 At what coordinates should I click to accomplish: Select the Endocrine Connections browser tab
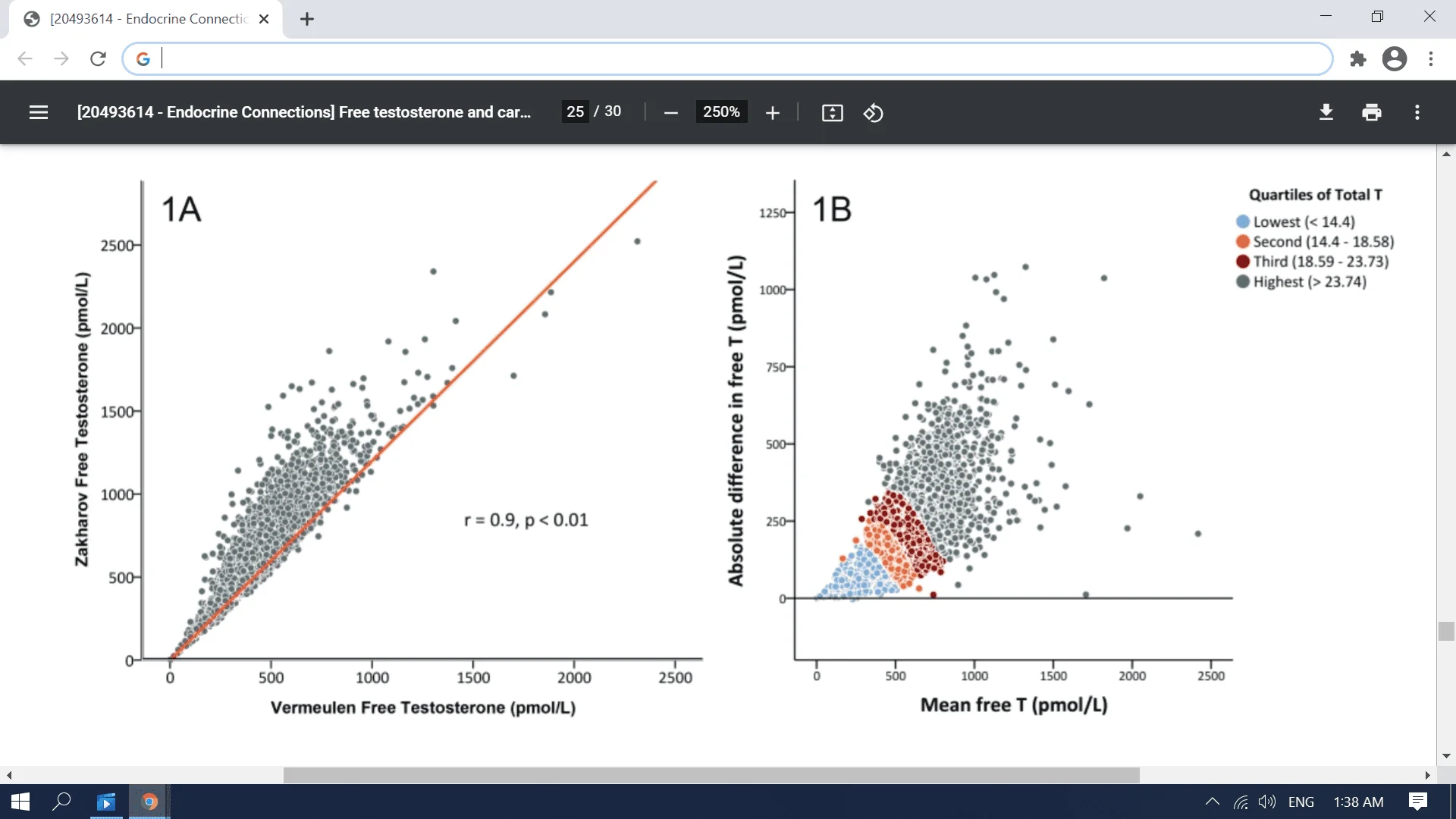(146, 19)
